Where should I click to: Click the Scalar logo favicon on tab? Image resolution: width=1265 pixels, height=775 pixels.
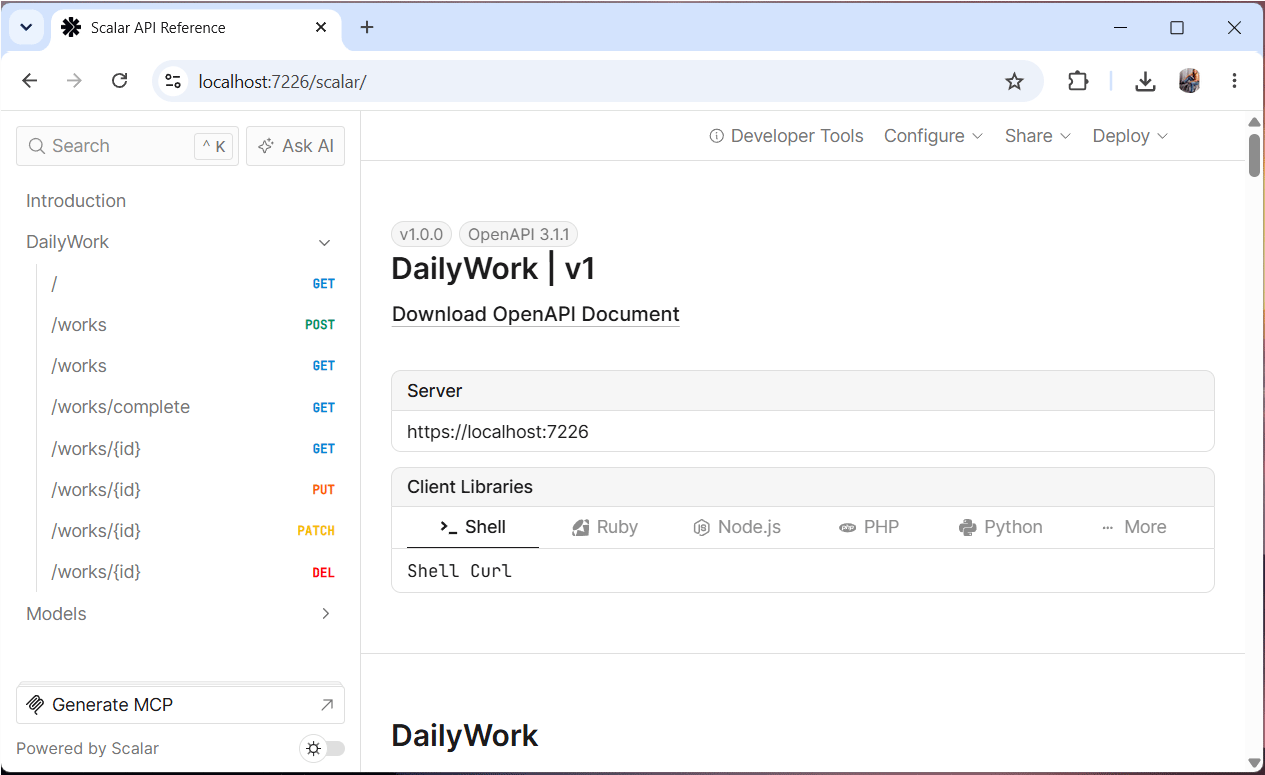[71, 27]
